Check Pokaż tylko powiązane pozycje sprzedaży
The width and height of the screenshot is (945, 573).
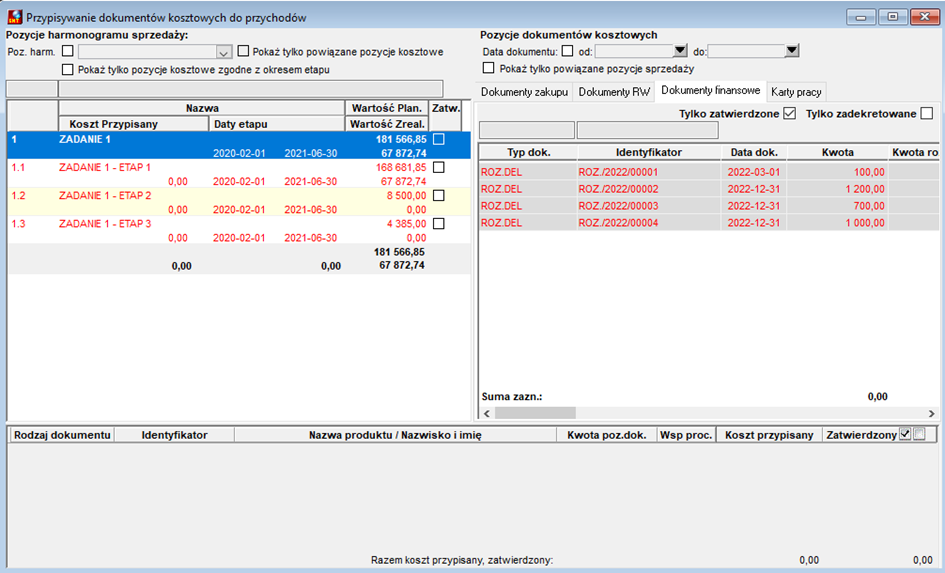[x=489, y=68]
